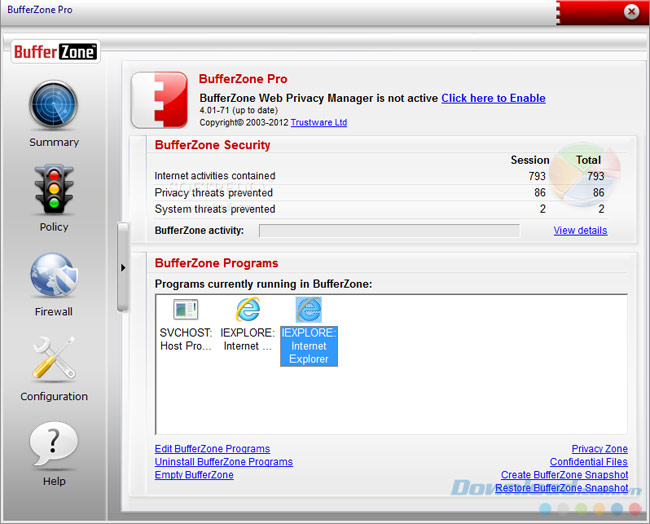Viewport: 650px width, 524px height.
Task: Open the Trustware Ltd link
Action: pyautogui.click(x=319, y=122)
